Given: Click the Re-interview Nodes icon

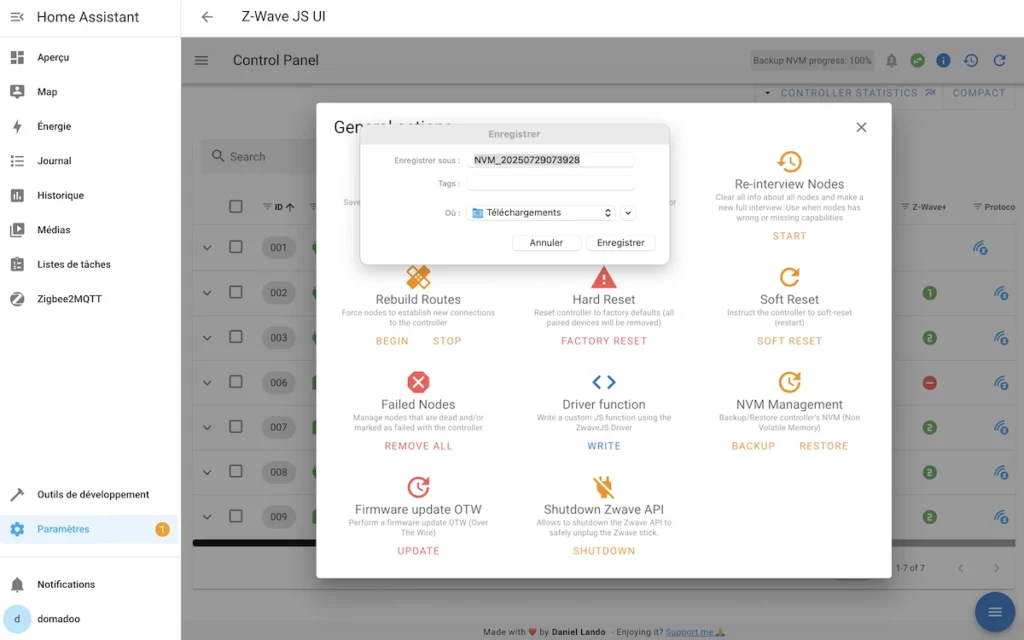Looking at the screenshot, I should tap(789, 161).
